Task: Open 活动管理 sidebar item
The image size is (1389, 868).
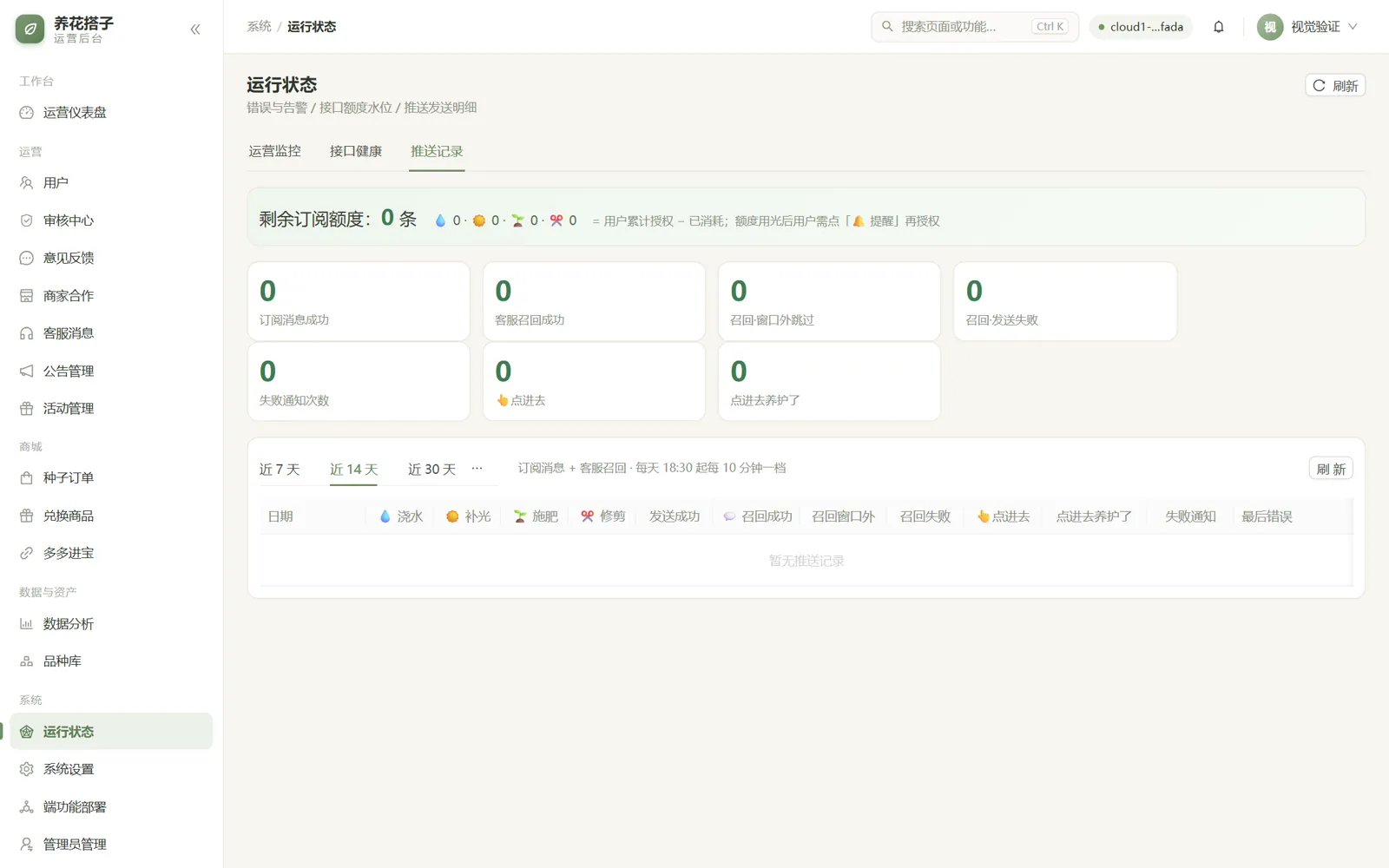Action: pos(111,409)
